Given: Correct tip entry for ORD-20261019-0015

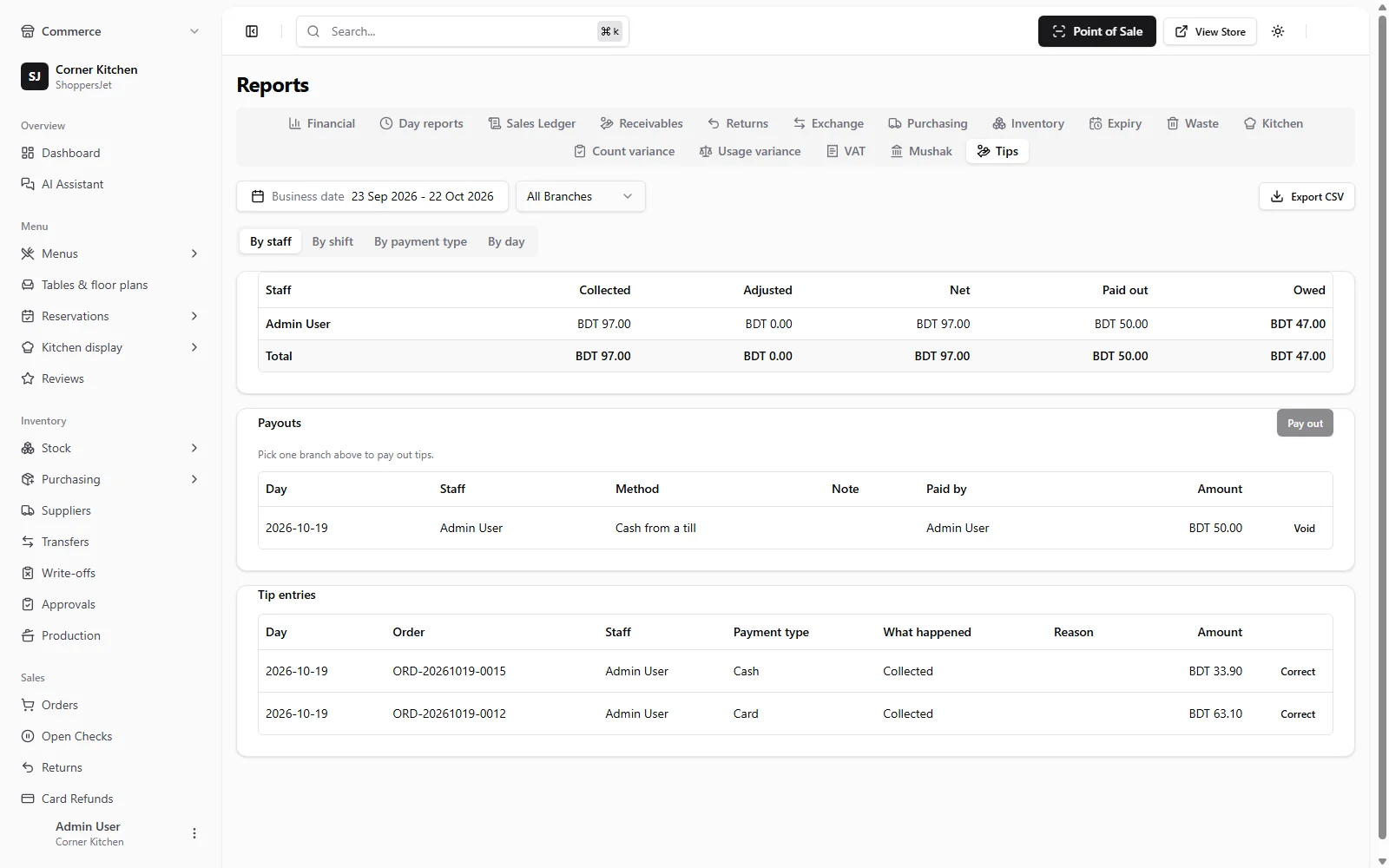Looking at the screenshot, I should coord(1298,671).
